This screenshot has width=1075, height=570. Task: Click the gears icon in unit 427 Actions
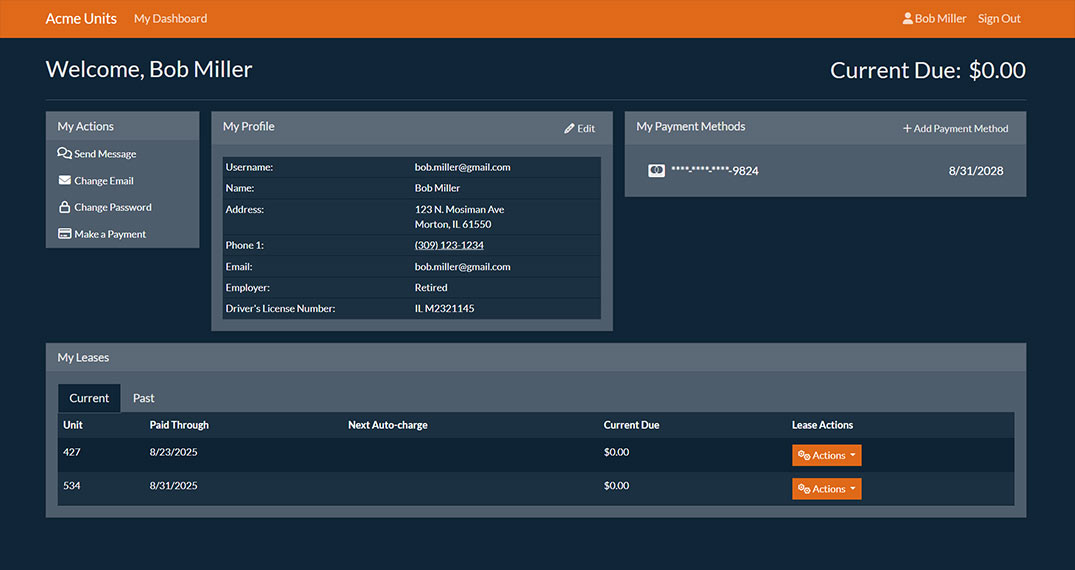click(x=804, y=455)
